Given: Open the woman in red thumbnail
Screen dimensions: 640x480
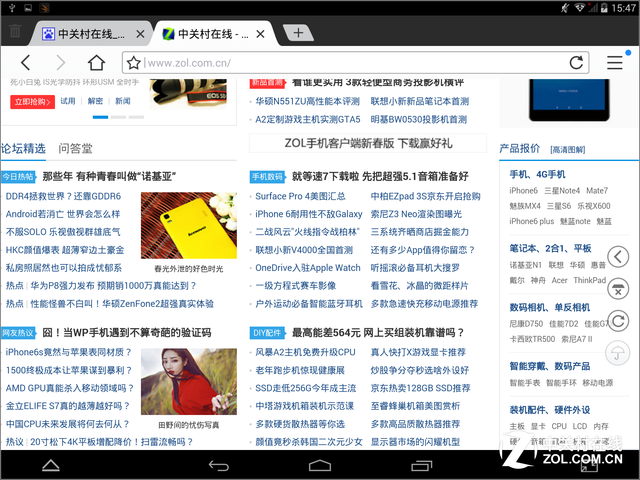Looking at the screenshot, I should coord(189,382).
